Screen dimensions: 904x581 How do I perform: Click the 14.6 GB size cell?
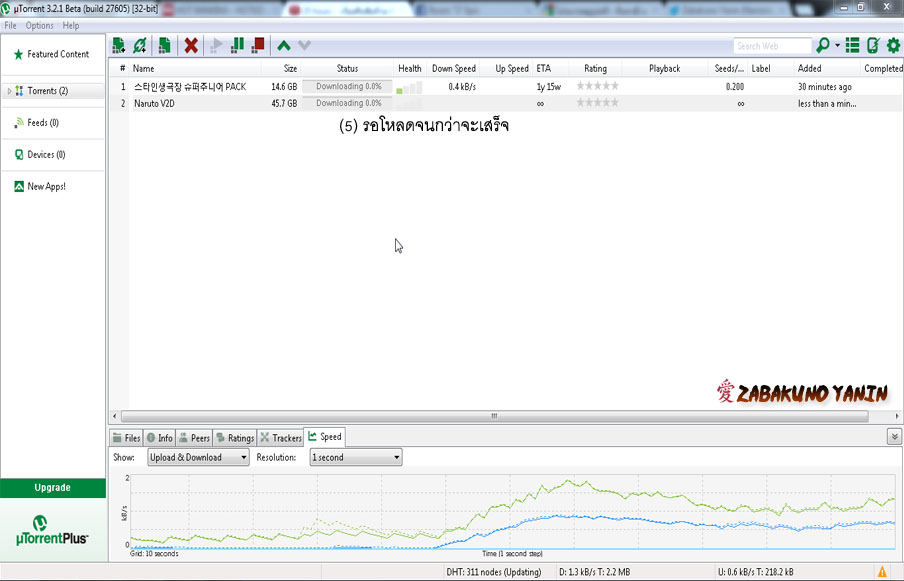pos(284,86)
